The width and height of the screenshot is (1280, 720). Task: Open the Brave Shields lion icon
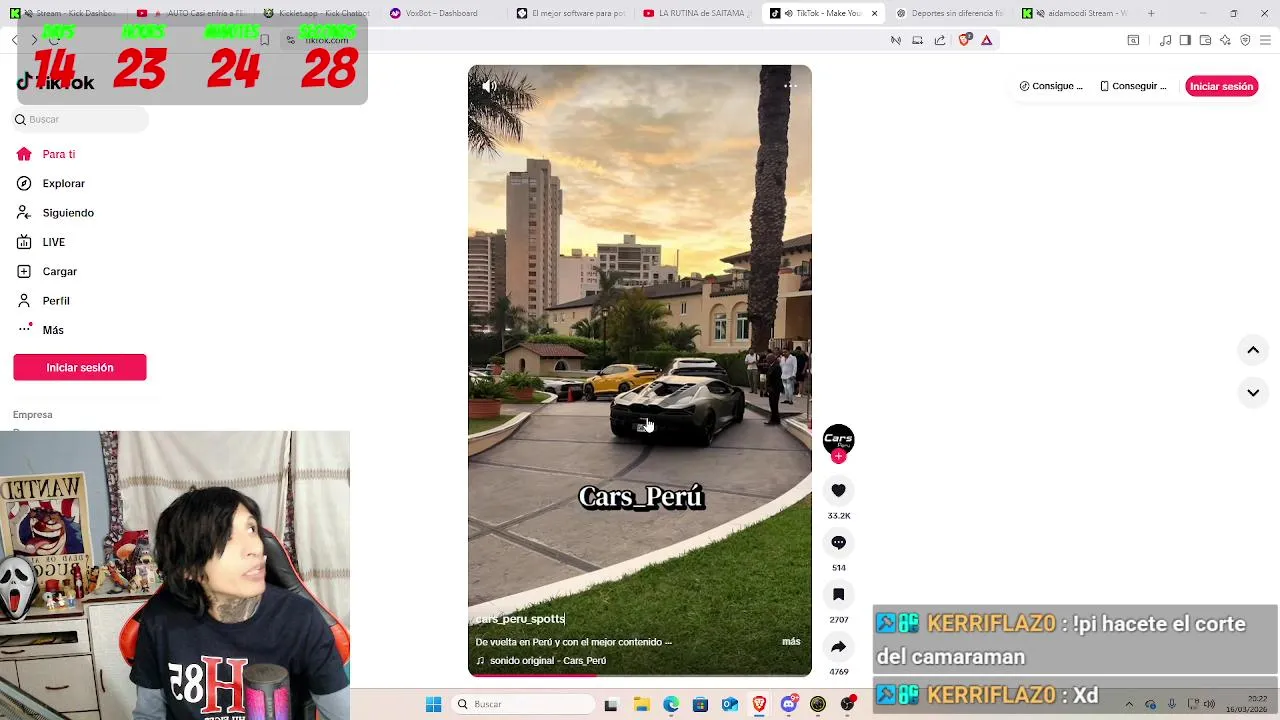tap(965, 40)
